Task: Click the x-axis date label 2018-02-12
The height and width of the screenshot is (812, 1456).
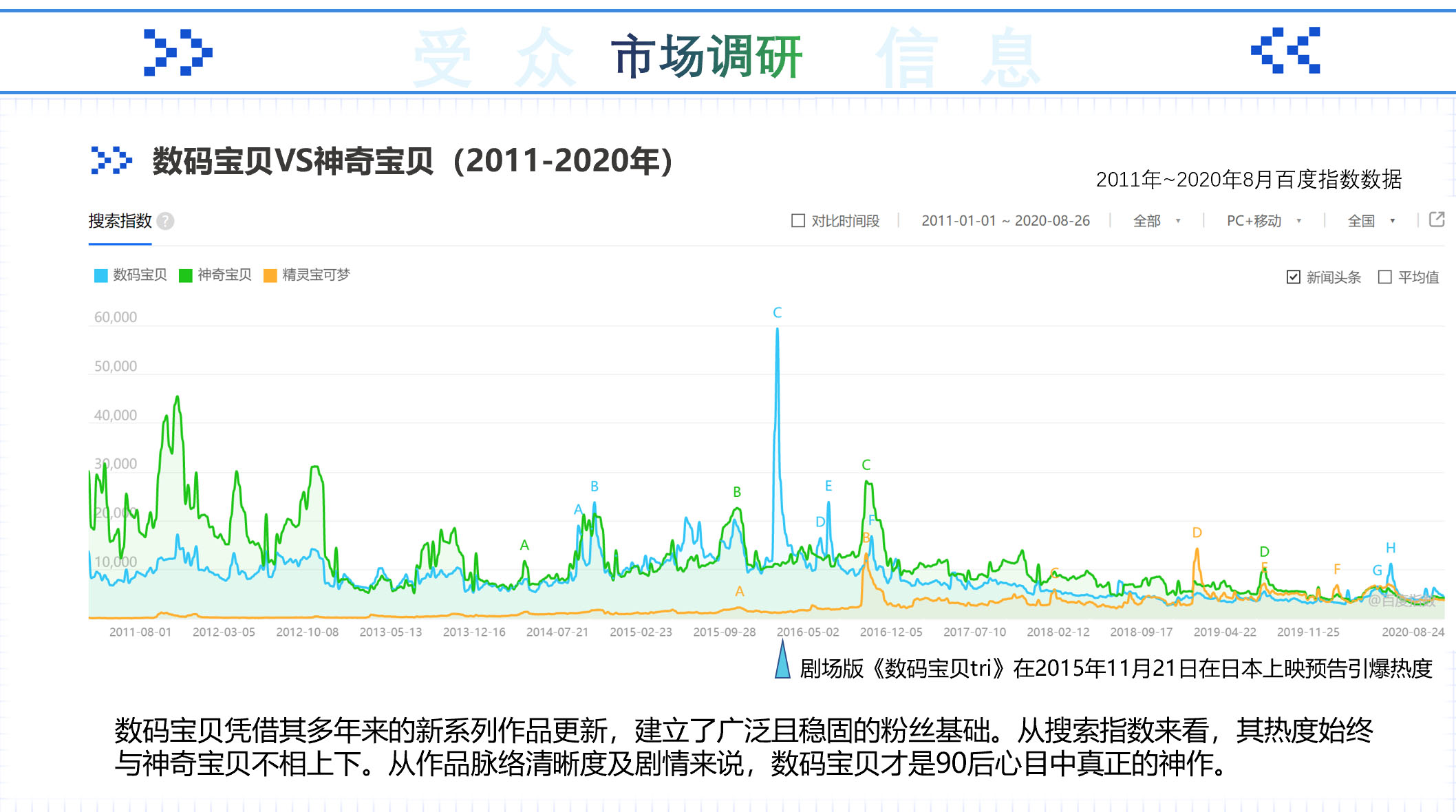Action: [x=1058, y=632]
